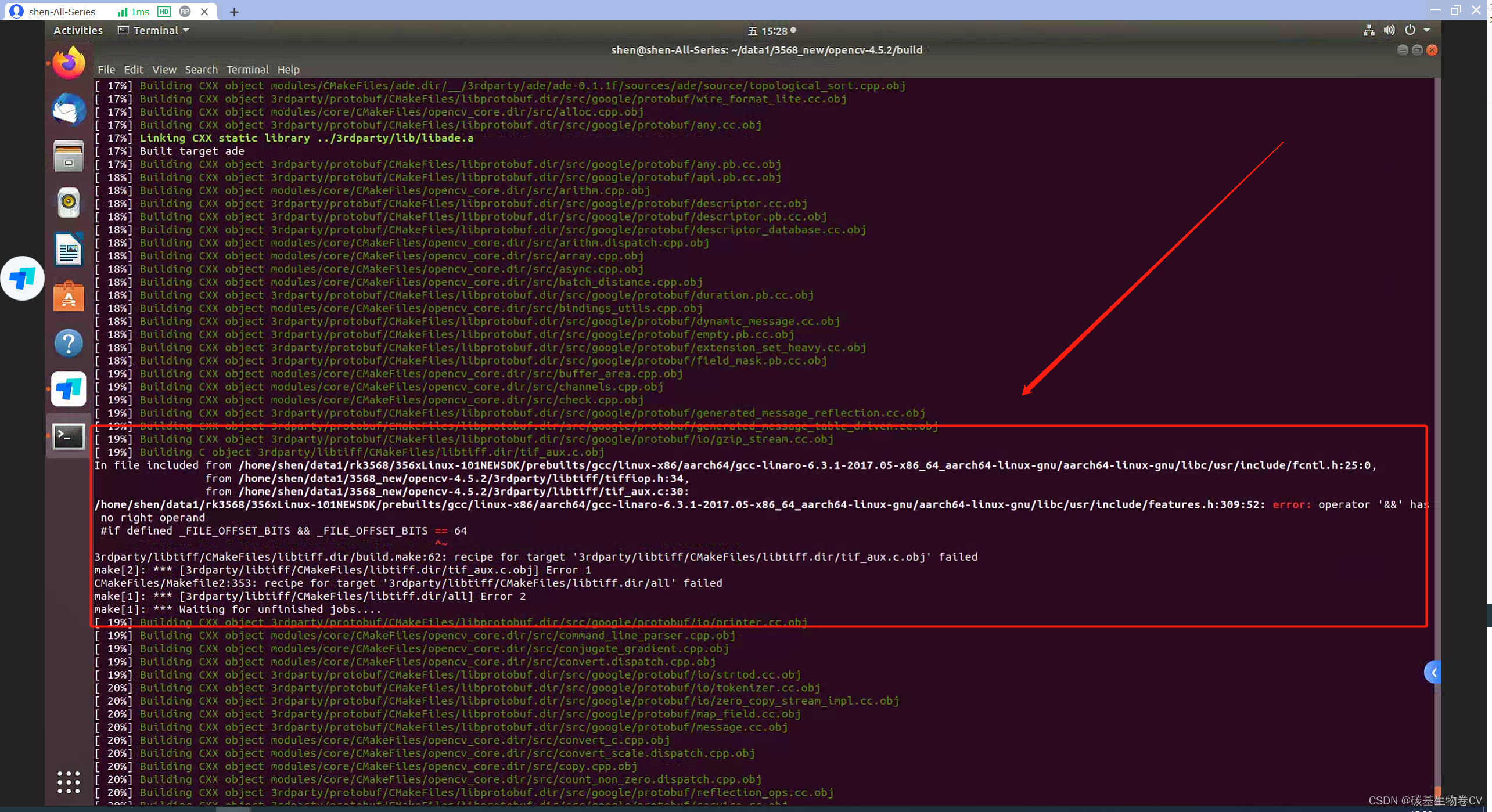Add a new connection tab with plus
1492x812 pixels.
(x=234, y=12)
